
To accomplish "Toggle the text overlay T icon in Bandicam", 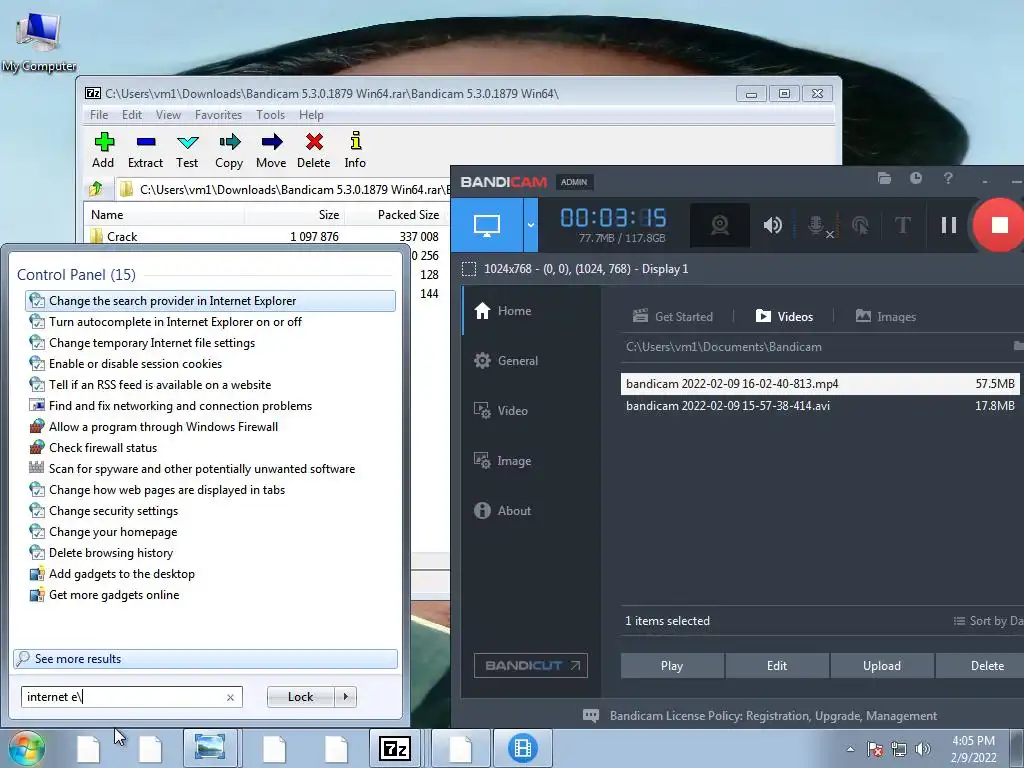I will (x=903, y=225).
